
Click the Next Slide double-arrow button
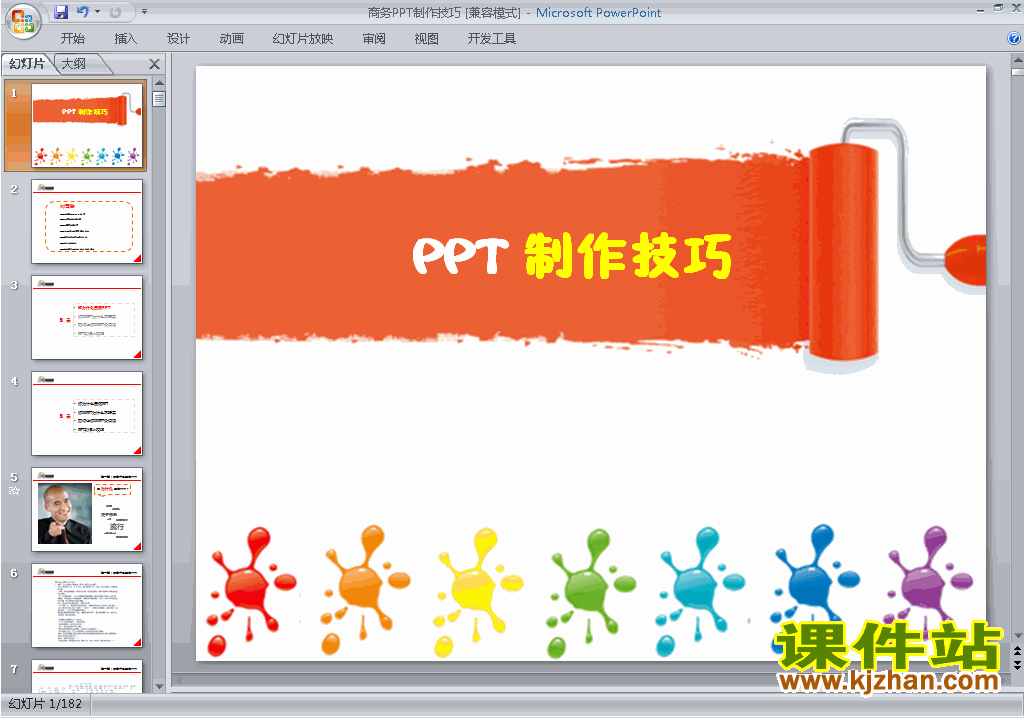(1017, 664)
